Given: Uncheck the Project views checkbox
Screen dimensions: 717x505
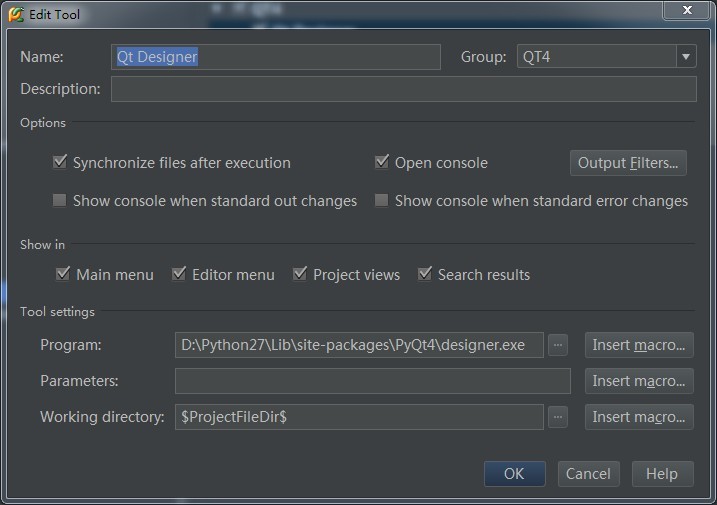Looking at the screenshot, I should point(300,274).
